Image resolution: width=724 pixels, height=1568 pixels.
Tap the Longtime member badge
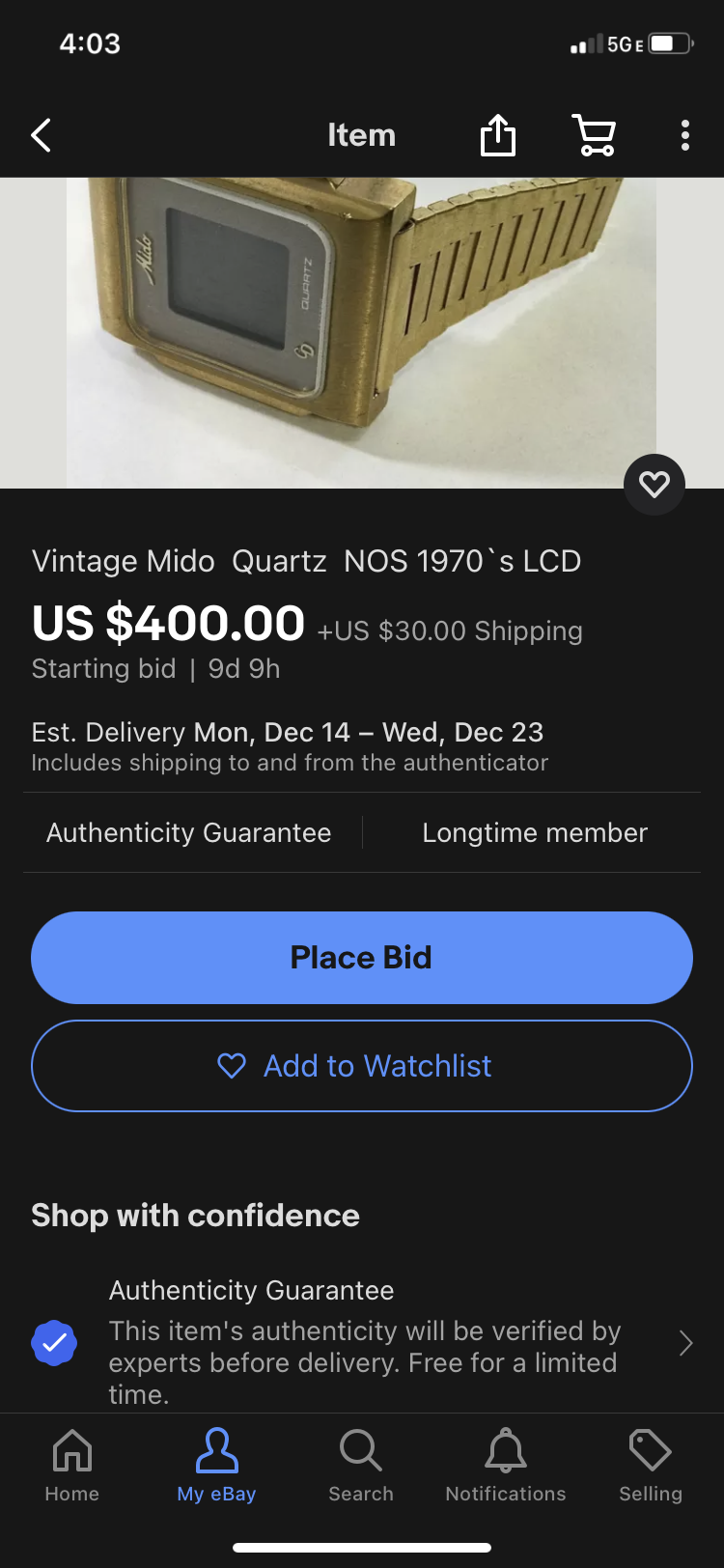click(x=535, y=832)
